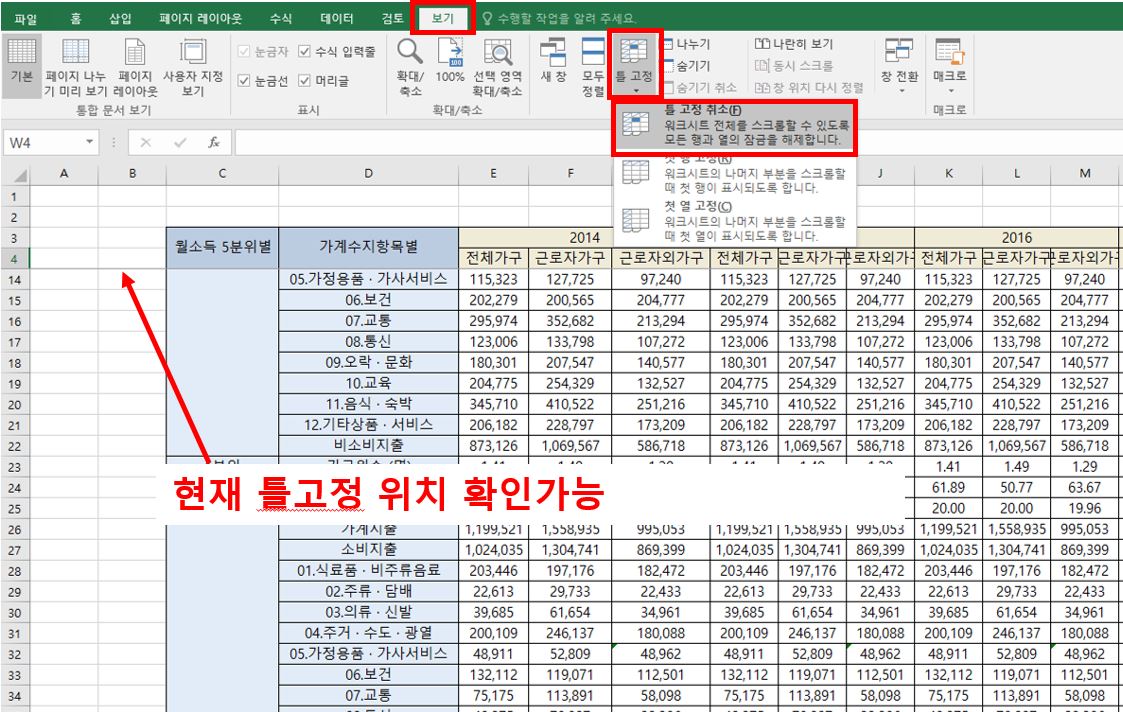The image size is (1123, 712).
Task: Open the 삽입 tab
Action: pos(120,19)
